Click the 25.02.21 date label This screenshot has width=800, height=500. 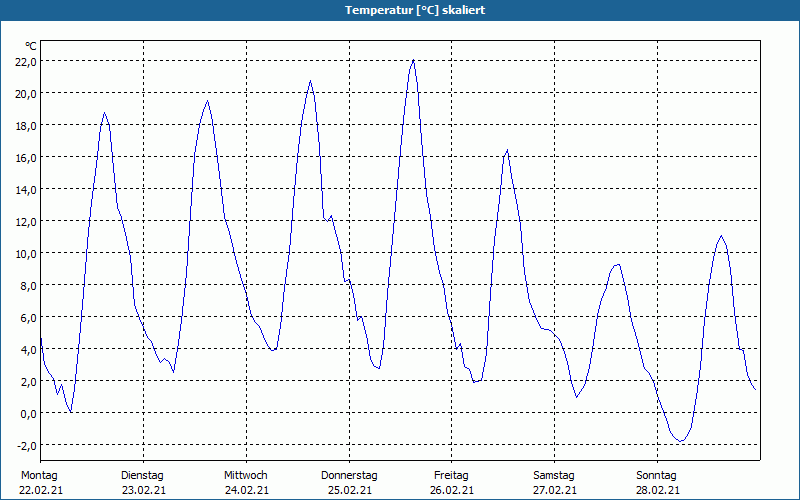point(349,490)
